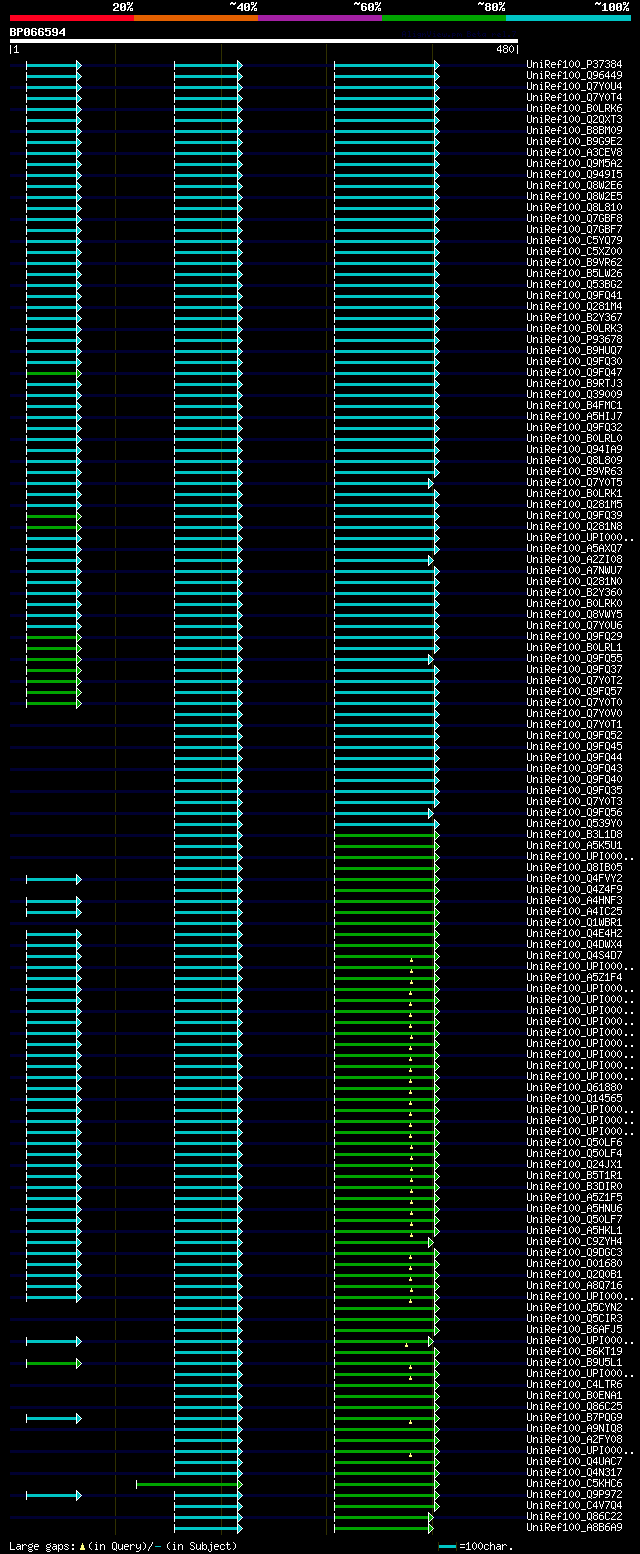
Task: Click the orange ~40% legend segment
Action: [195, 18]
